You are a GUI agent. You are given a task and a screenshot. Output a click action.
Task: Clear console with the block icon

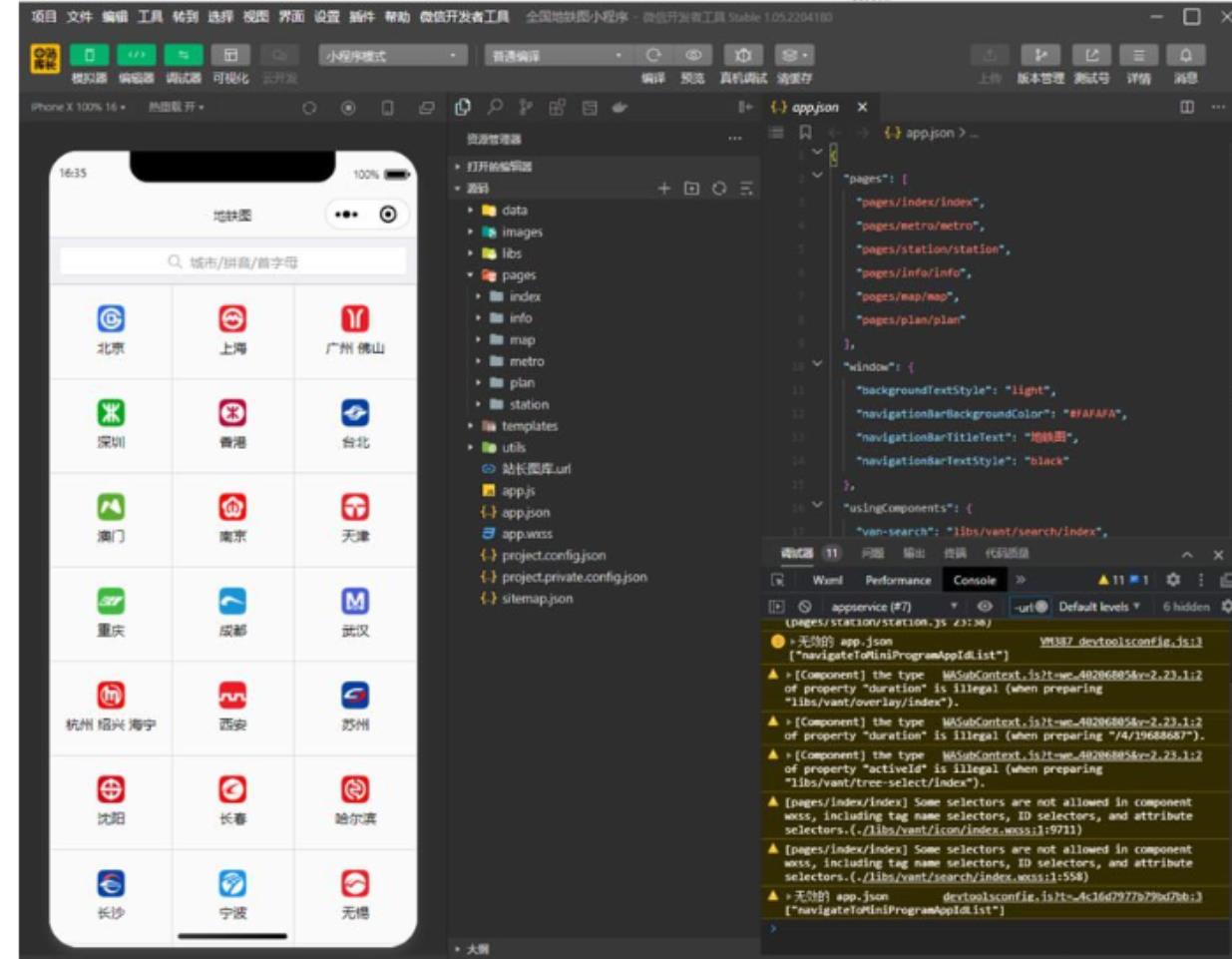pyautogui.click(x=805, y=607)
